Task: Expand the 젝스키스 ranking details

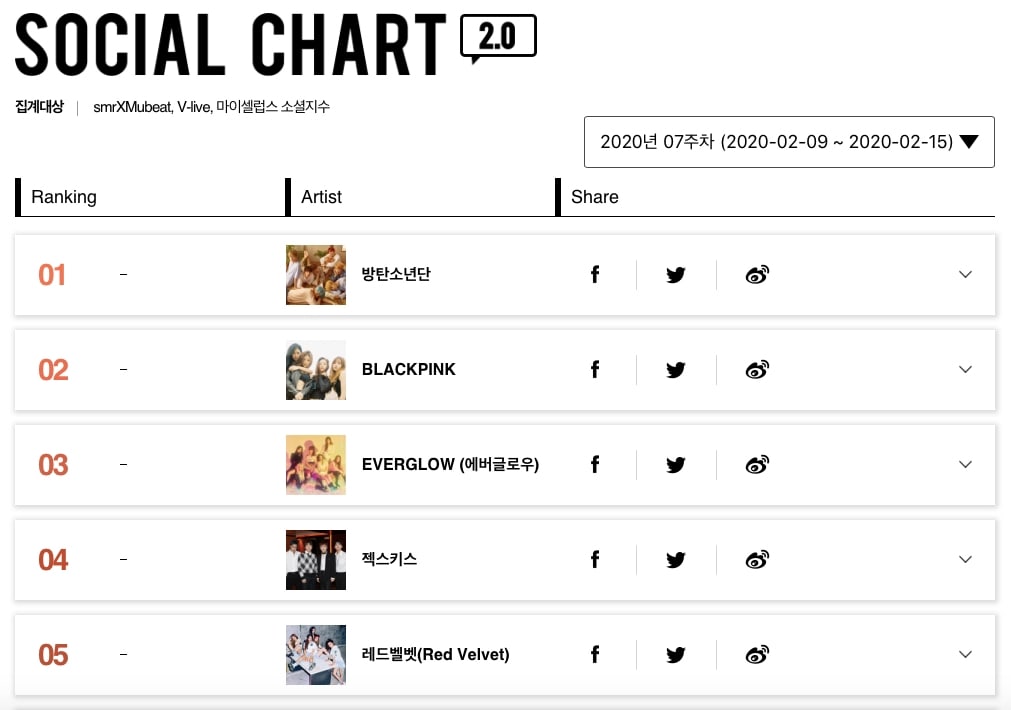Action: pos(965,560)
